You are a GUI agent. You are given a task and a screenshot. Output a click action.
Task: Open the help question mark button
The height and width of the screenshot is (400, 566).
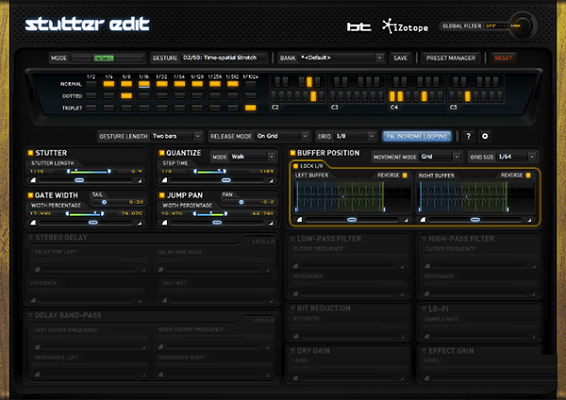click(468, 136)
